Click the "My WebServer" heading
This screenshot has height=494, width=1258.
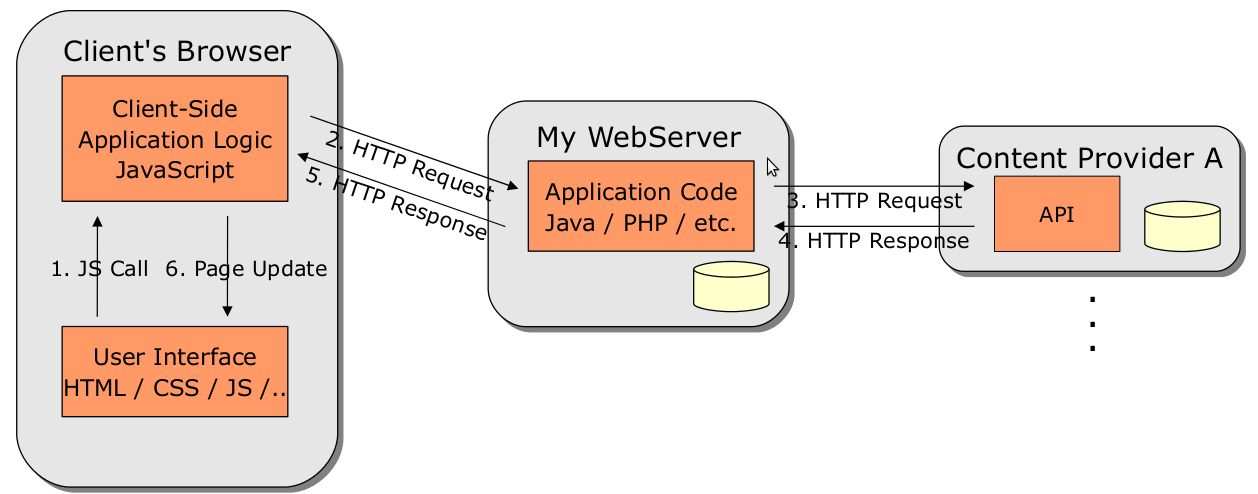pyautogui.click(x=638, y=137)
